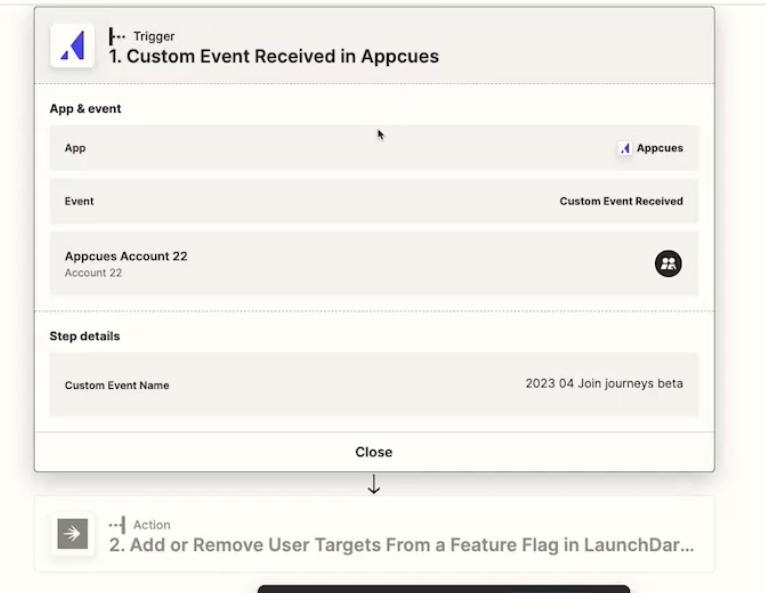
Task: Select the title Custom Event Received in Appcues
Action: (274, 56)
